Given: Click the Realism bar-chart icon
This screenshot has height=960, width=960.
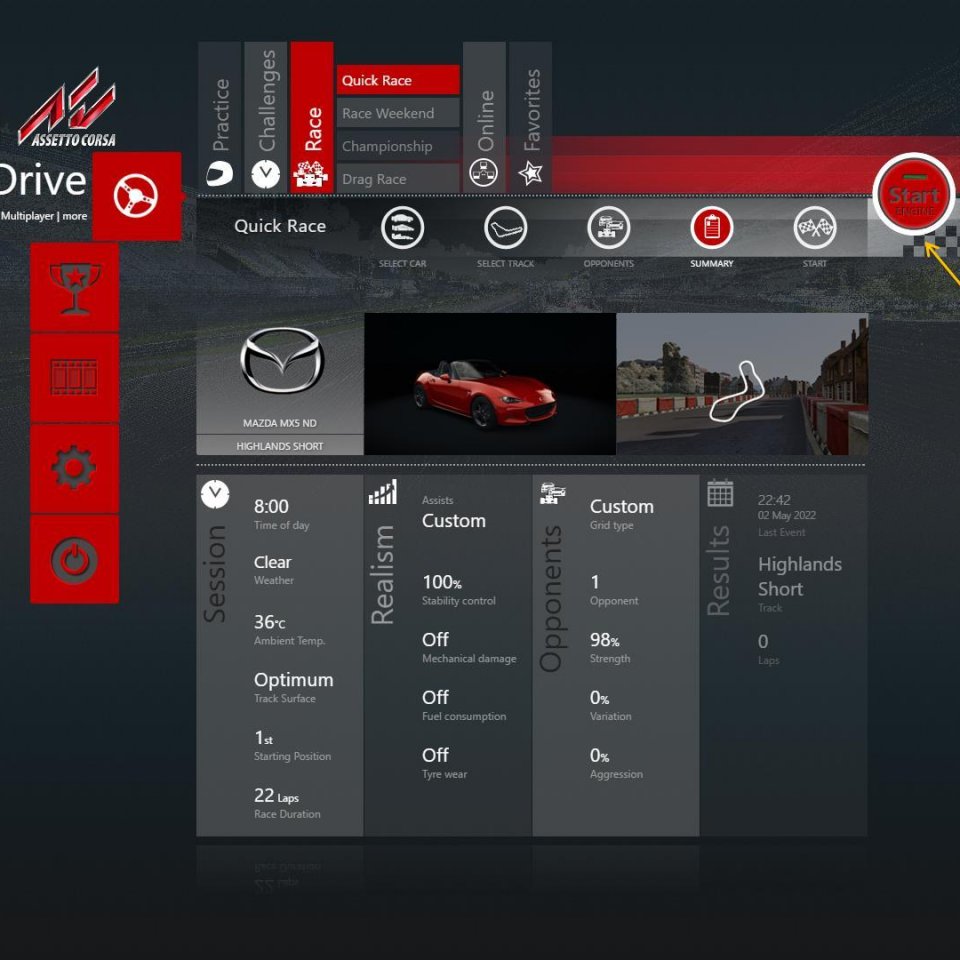Looking at the screenshot, I should pyautogui.click(x=383, y=492).
